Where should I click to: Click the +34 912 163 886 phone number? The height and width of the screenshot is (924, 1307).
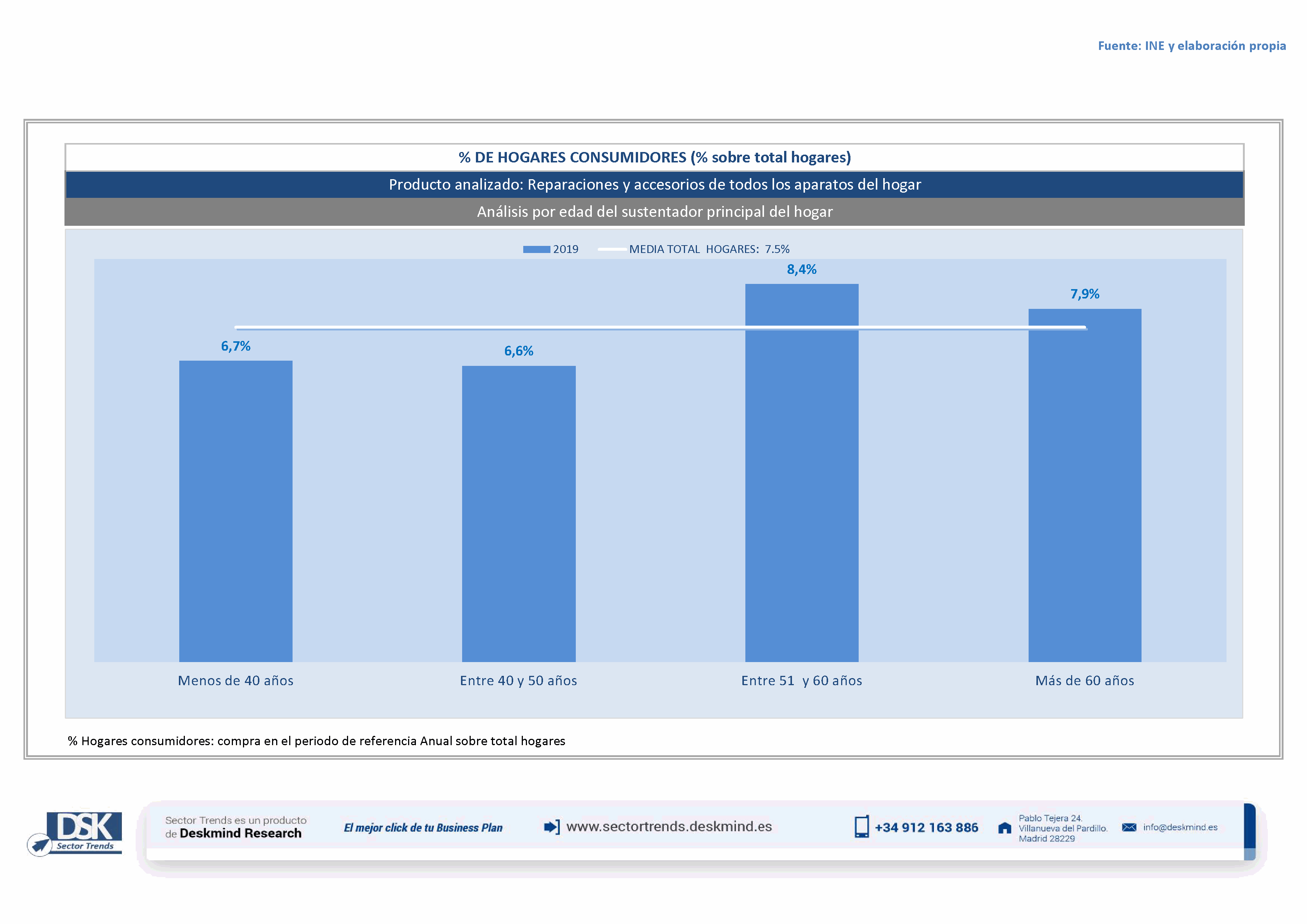pos(926,828)
